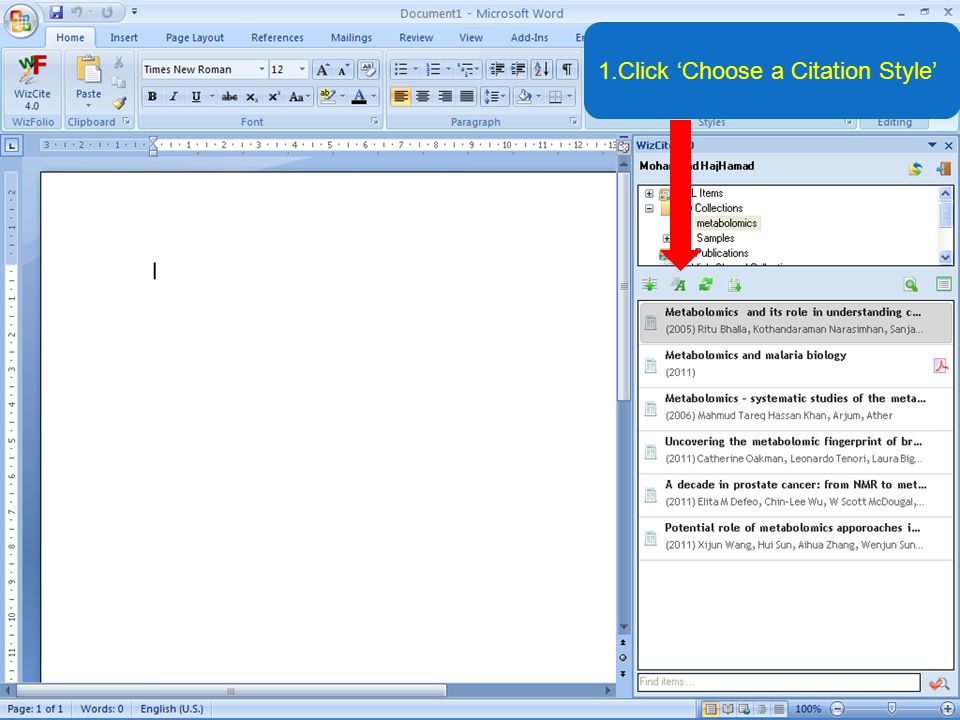Click the WizCite logout door icon
960x720 pixels.
pos(943,169)
